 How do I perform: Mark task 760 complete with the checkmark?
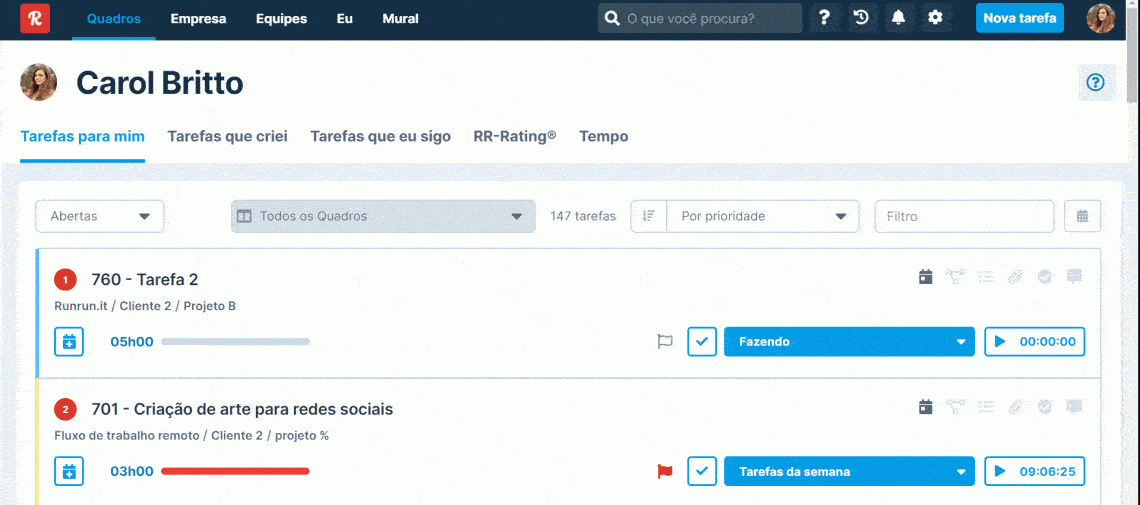coord(702,342)
